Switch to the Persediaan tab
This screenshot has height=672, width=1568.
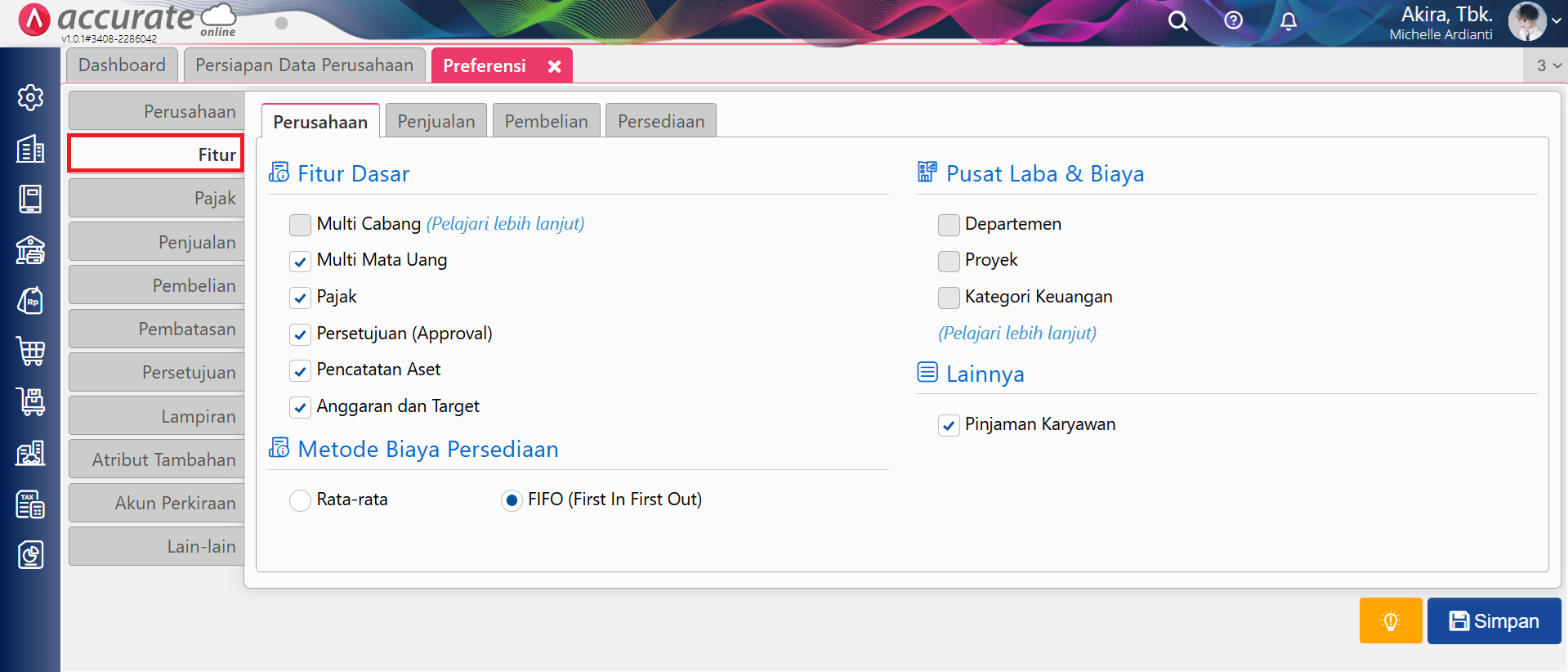pos(660,122)
